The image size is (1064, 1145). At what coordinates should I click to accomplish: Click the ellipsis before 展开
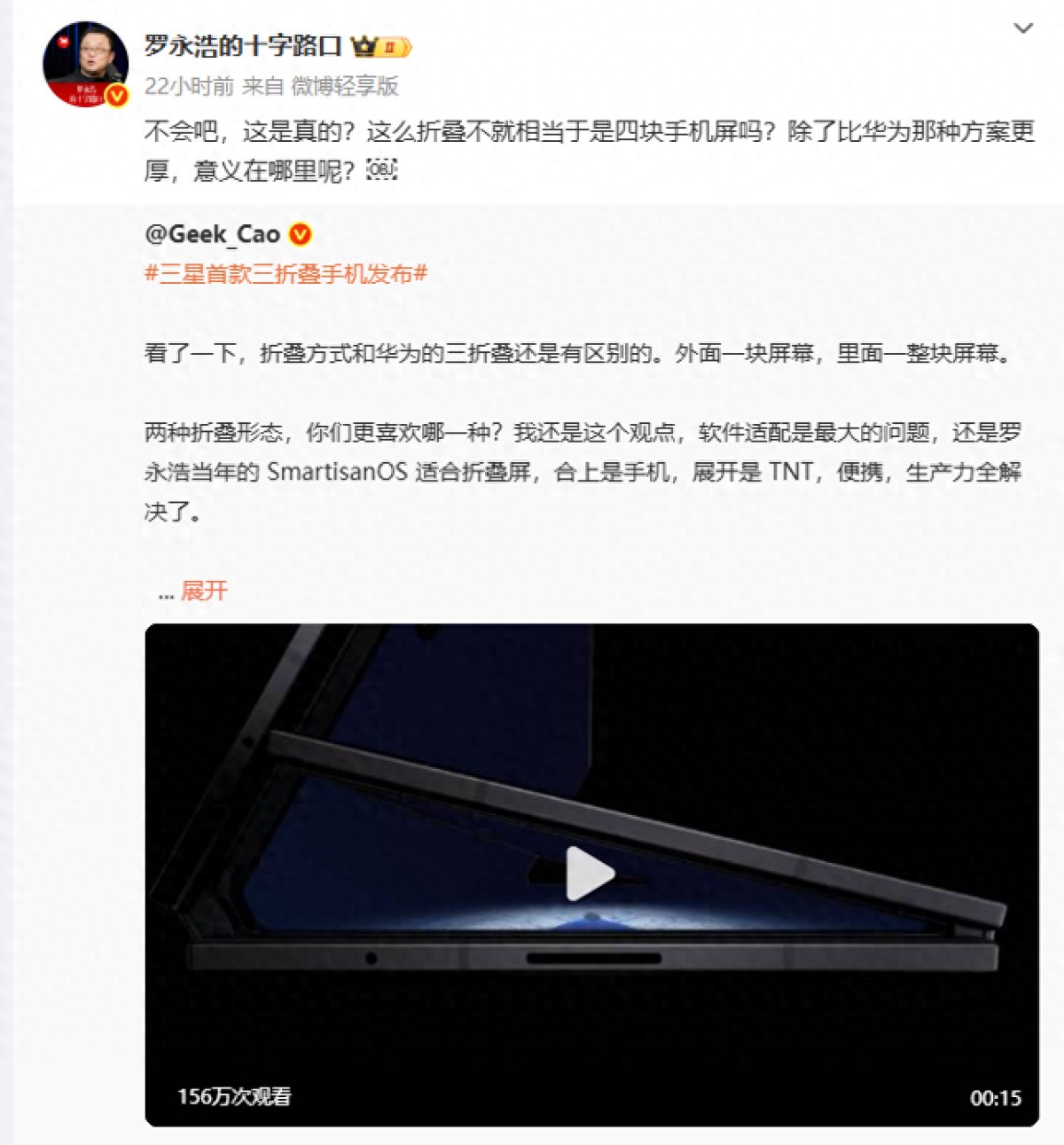(x=166, y=592)
